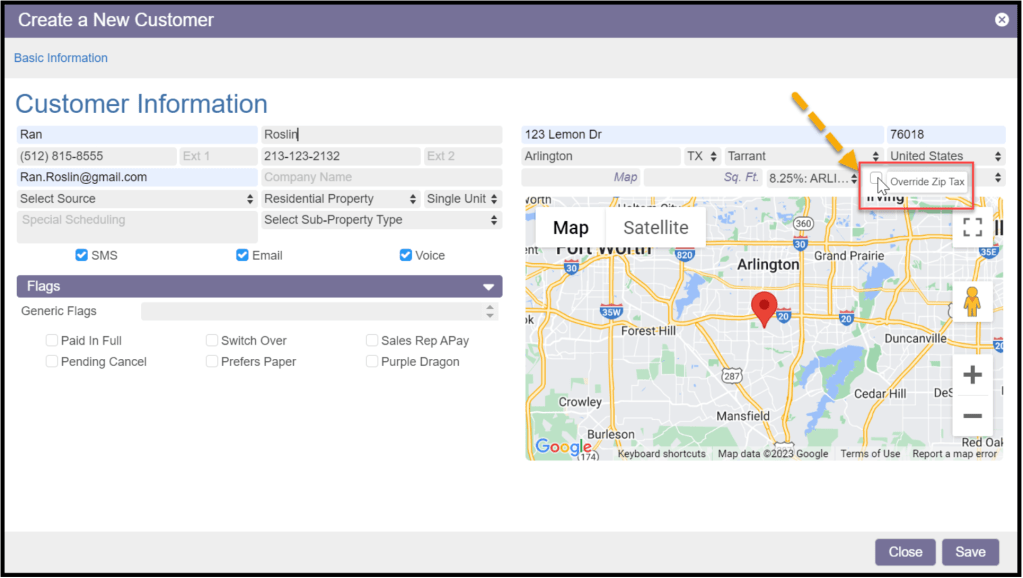Screen dimensions: 1023x578
Task: Click the Google logo on the map
Action: [563, 447]
